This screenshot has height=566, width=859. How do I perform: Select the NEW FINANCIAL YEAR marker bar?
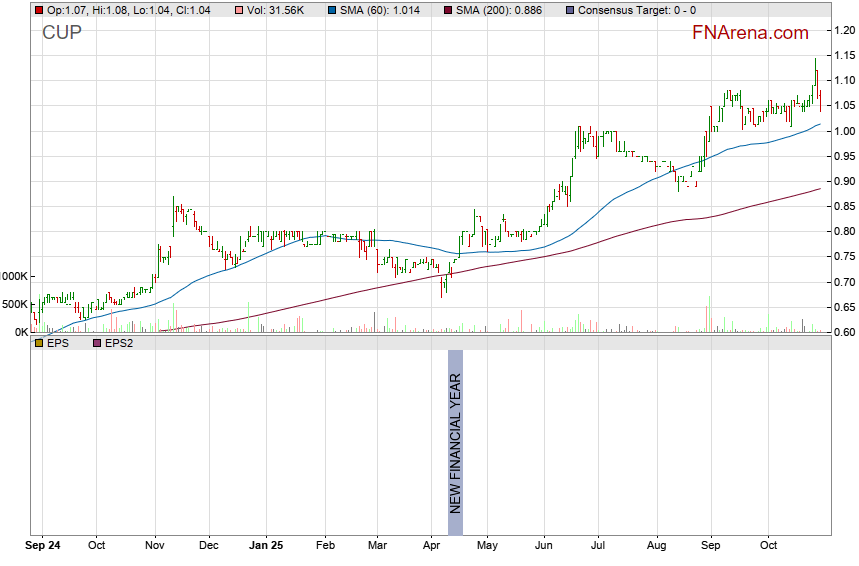(x=455, y=432)
